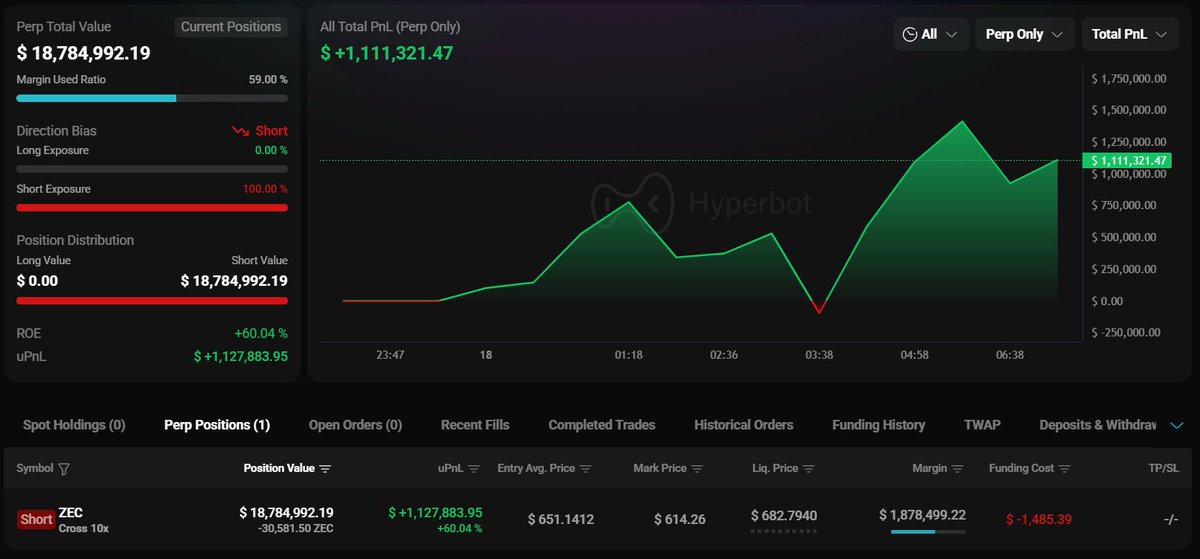Click the Margin Used Ratio progress bar

click(152, 98)
